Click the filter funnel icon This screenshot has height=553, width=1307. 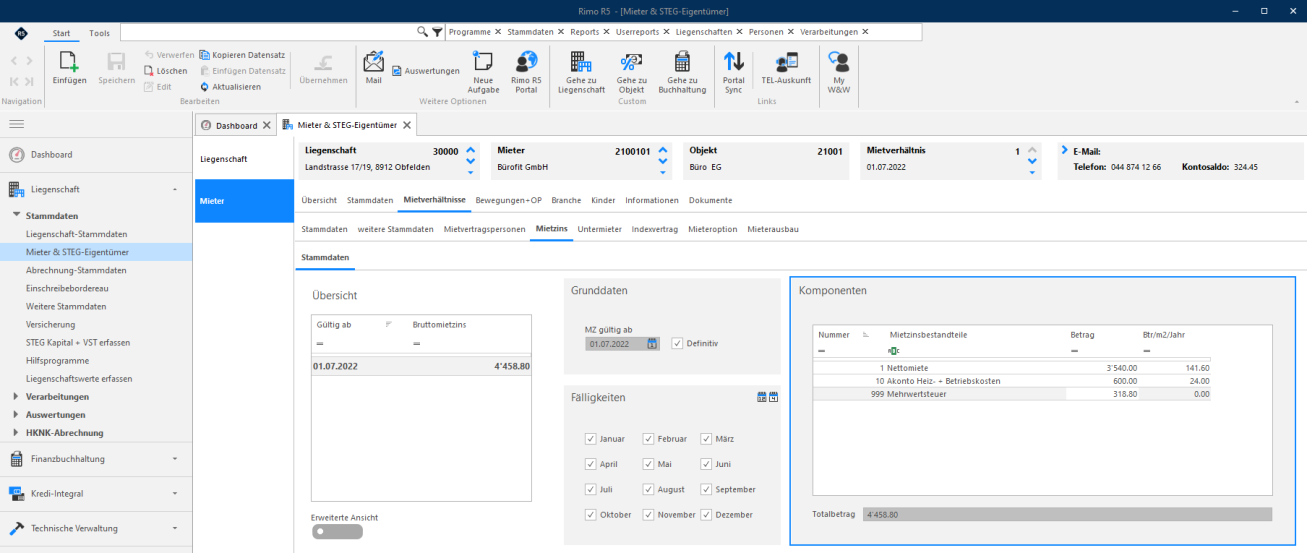point(437,32)
